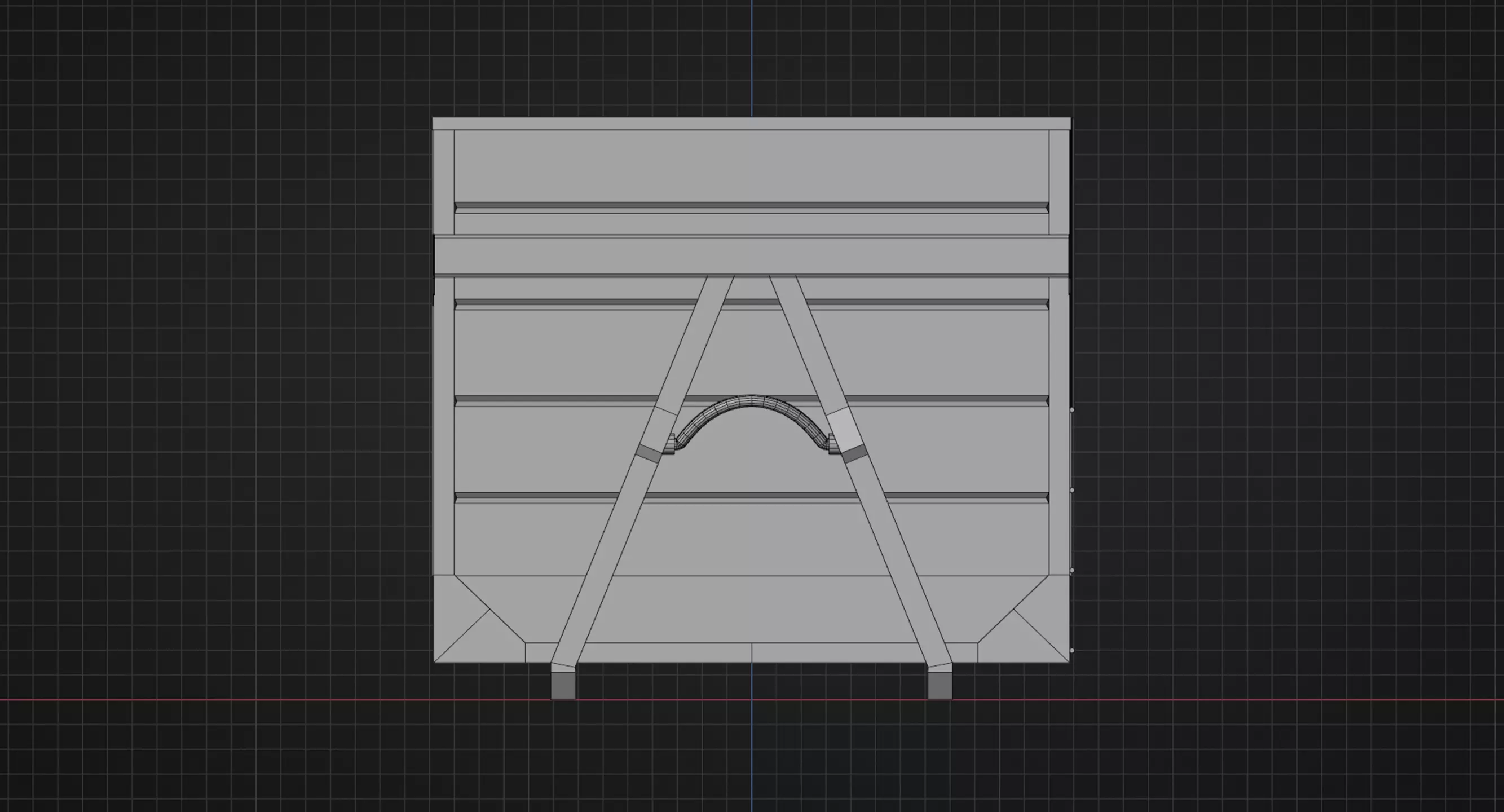The width and height of the screenshot is (1504, 812).
Task: Select the thin top lid strip
Action: pyautogui.click(x=751, y=123)
